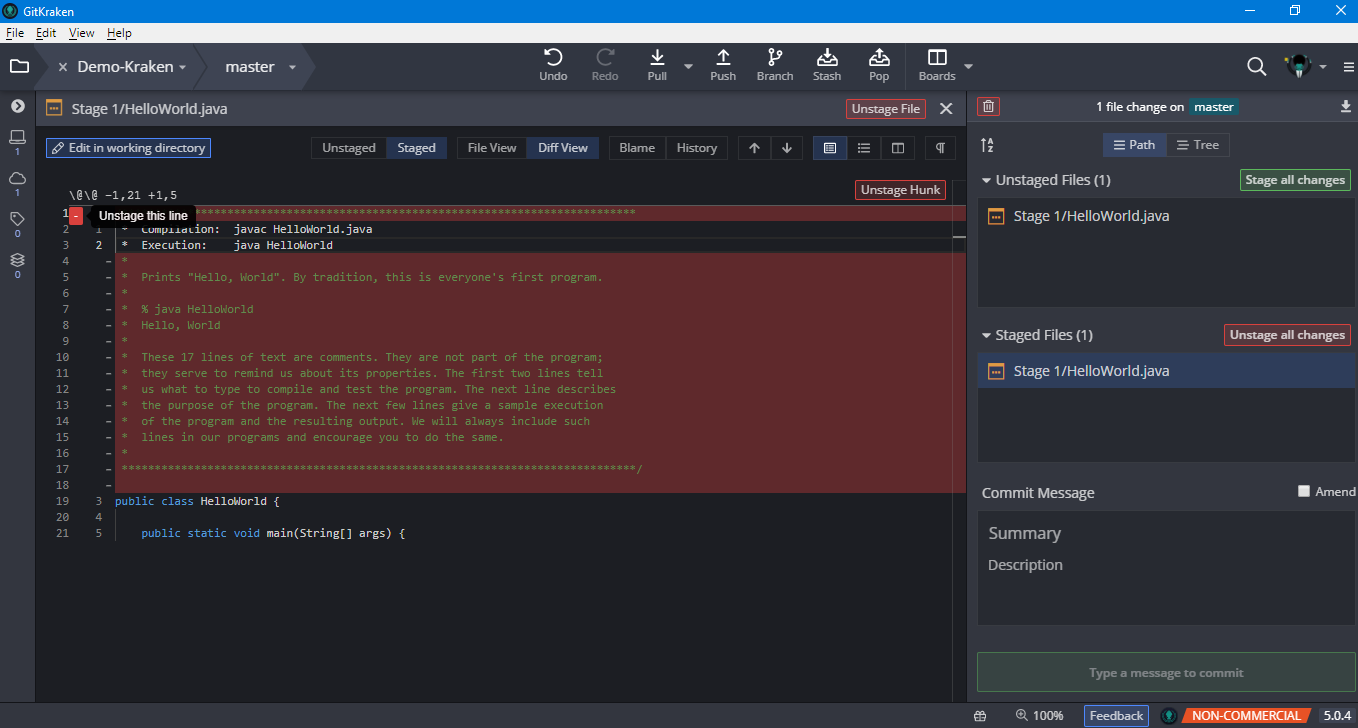Switch to hunk diff view icon

tap(829, 148)
